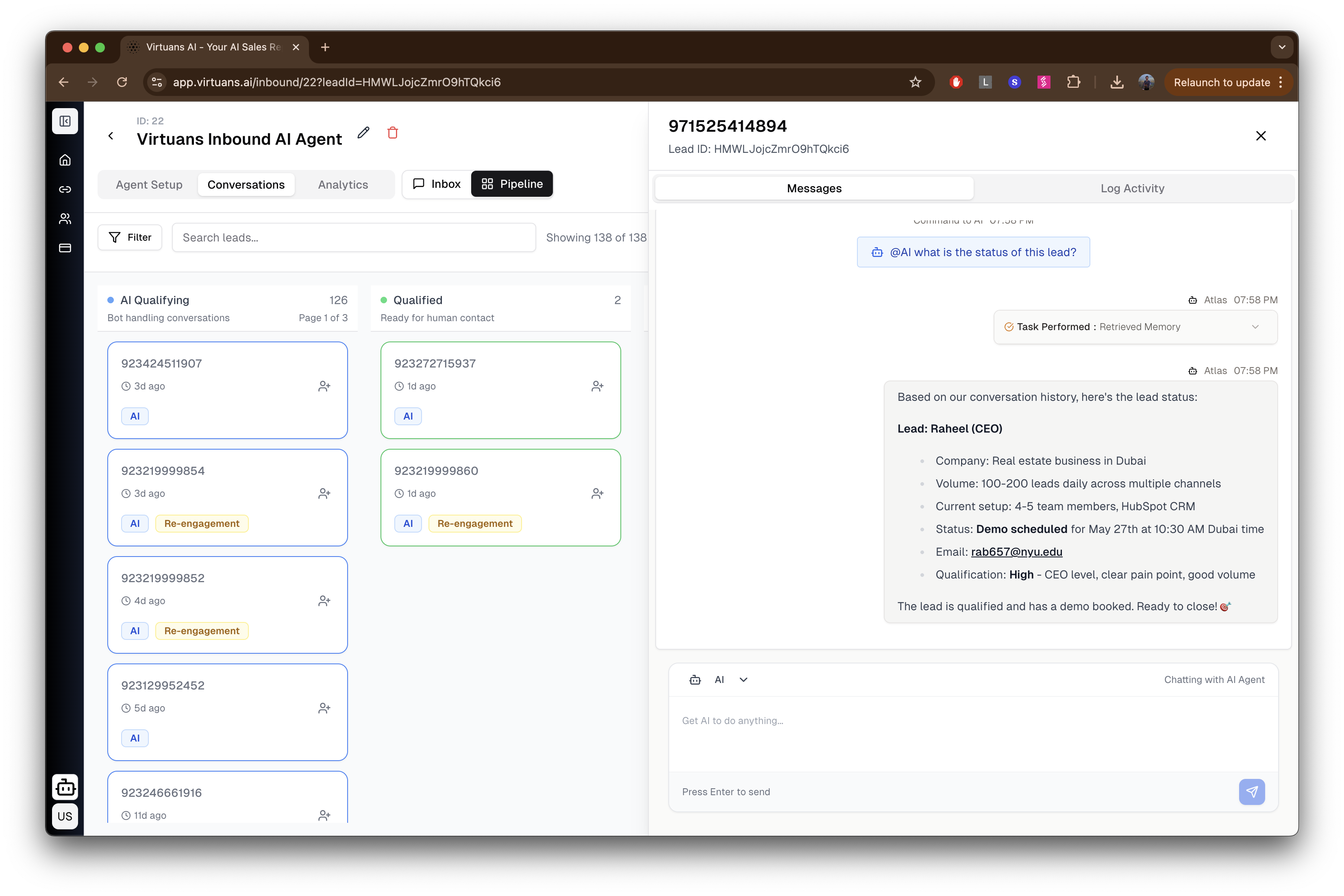Open lead card 923219999852
1344x896 pixels.
(227, 605)
